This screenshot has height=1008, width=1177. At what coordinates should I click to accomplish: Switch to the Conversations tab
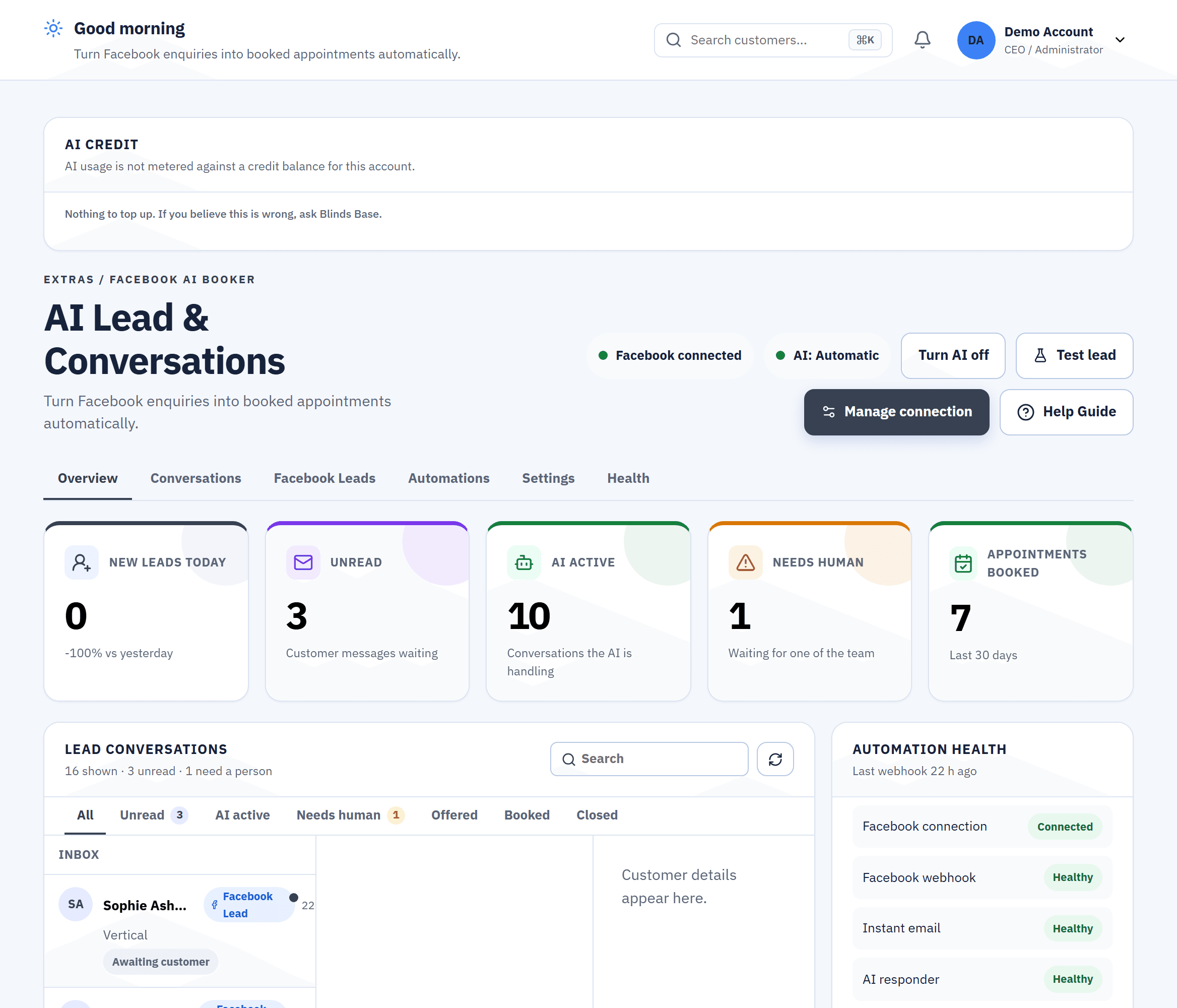[x=195, y=478]
